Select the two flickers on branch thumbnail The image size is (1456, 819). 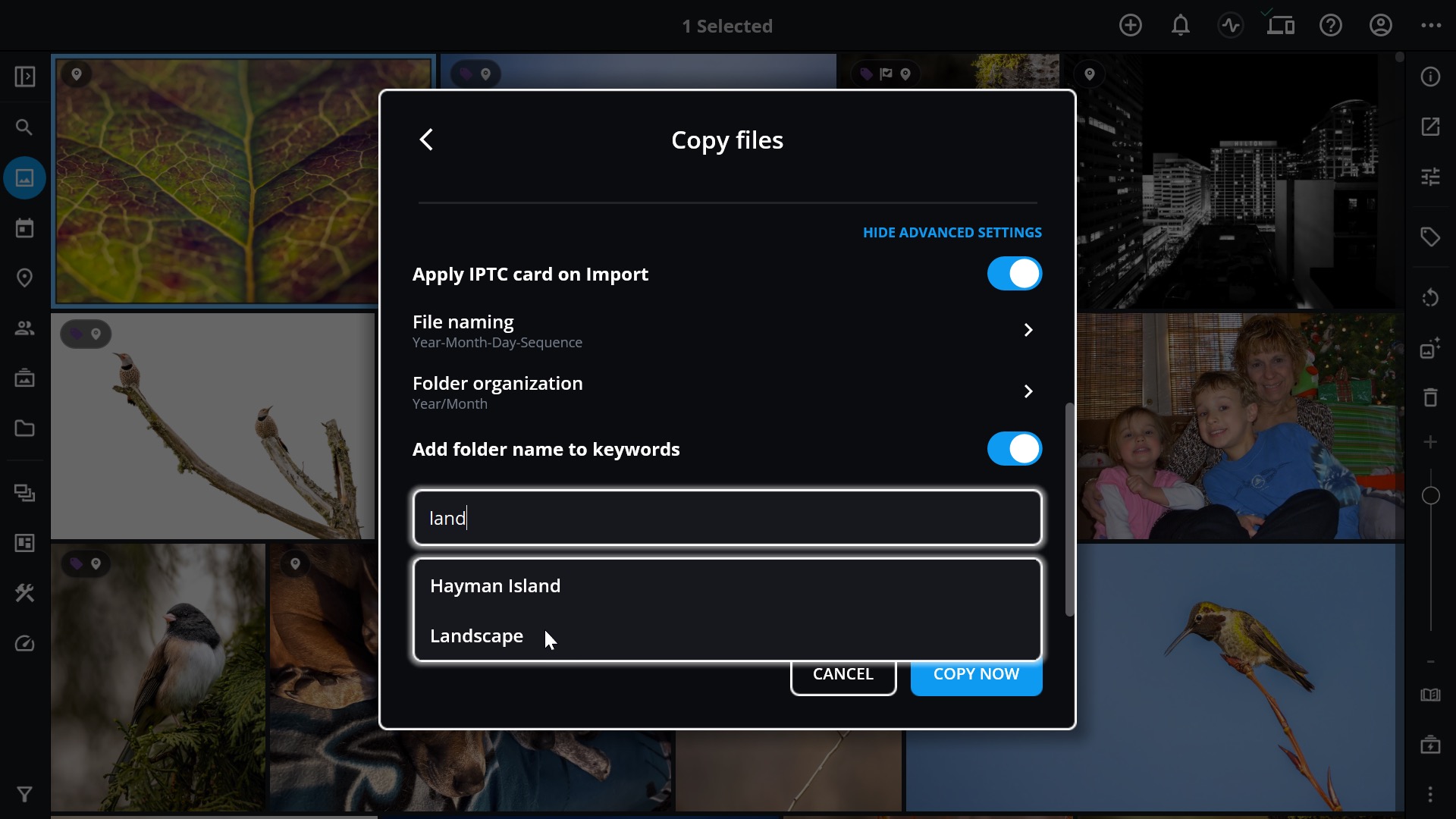click(x=213, y=426)
